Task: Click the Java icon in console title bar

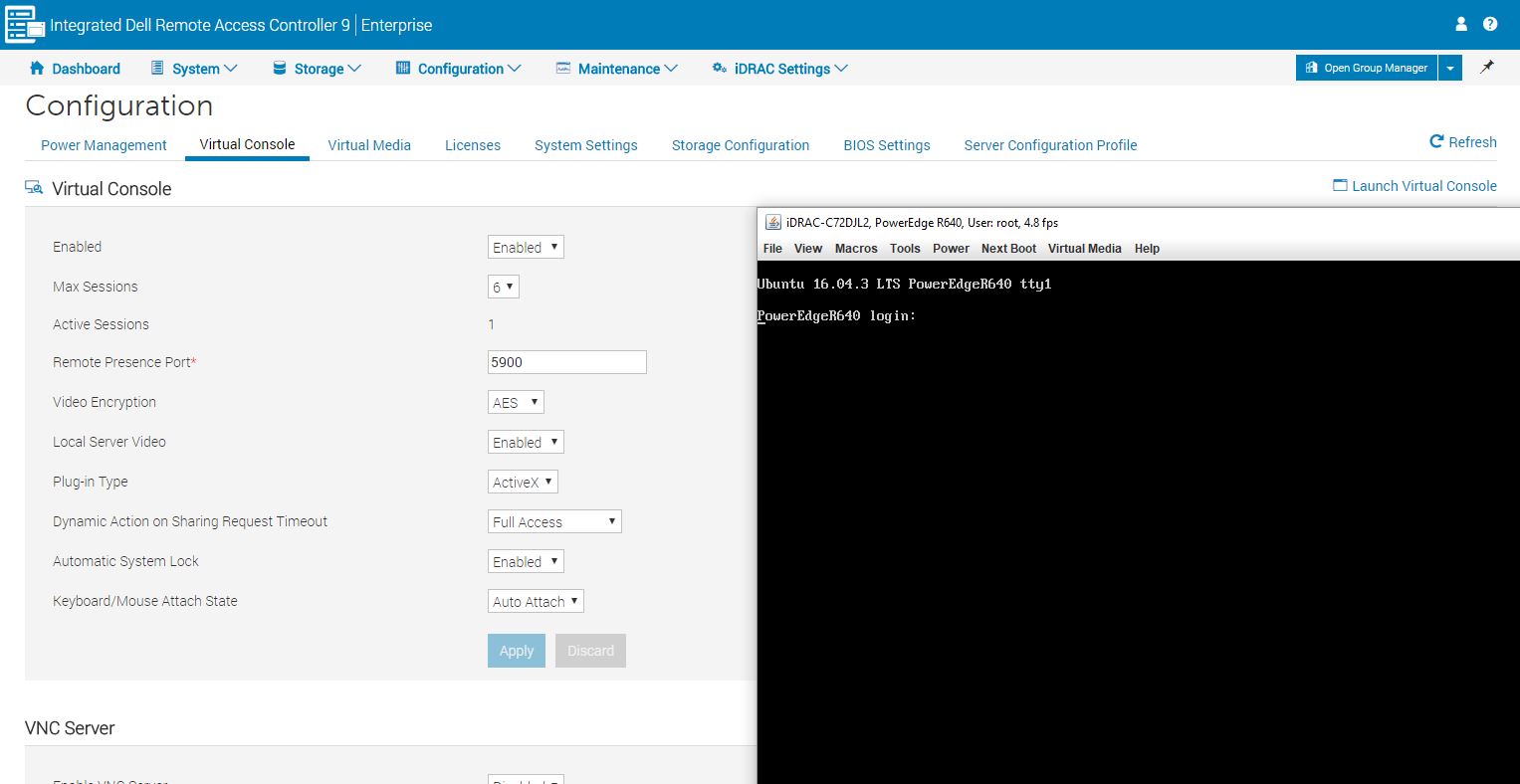Action: [x=772, y=222]
